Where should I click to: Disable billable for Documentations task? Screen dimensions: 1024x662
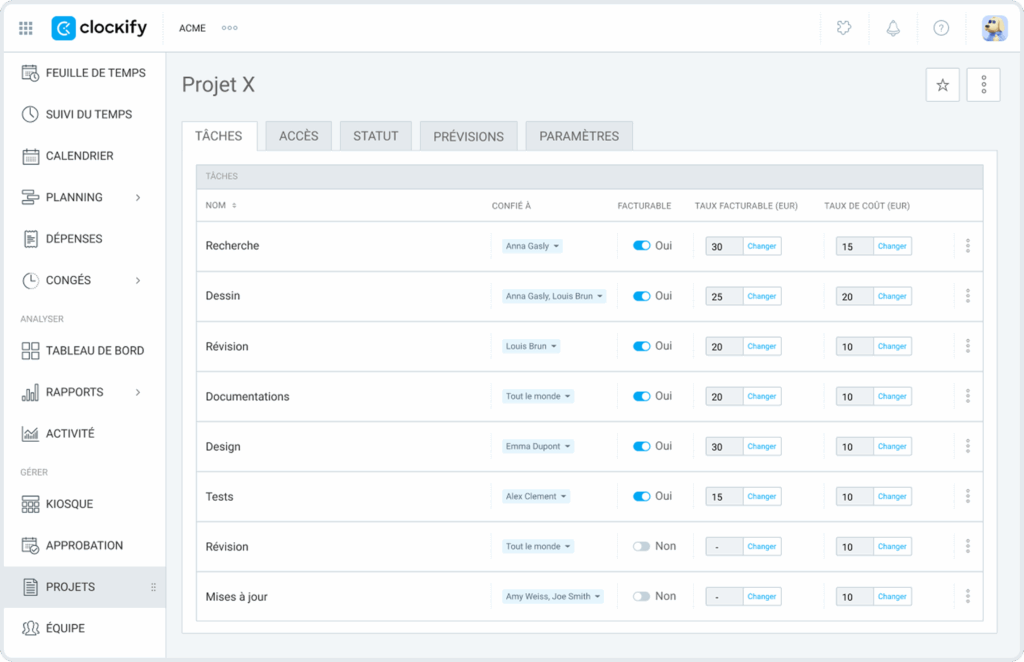click(x=641, y=396)
